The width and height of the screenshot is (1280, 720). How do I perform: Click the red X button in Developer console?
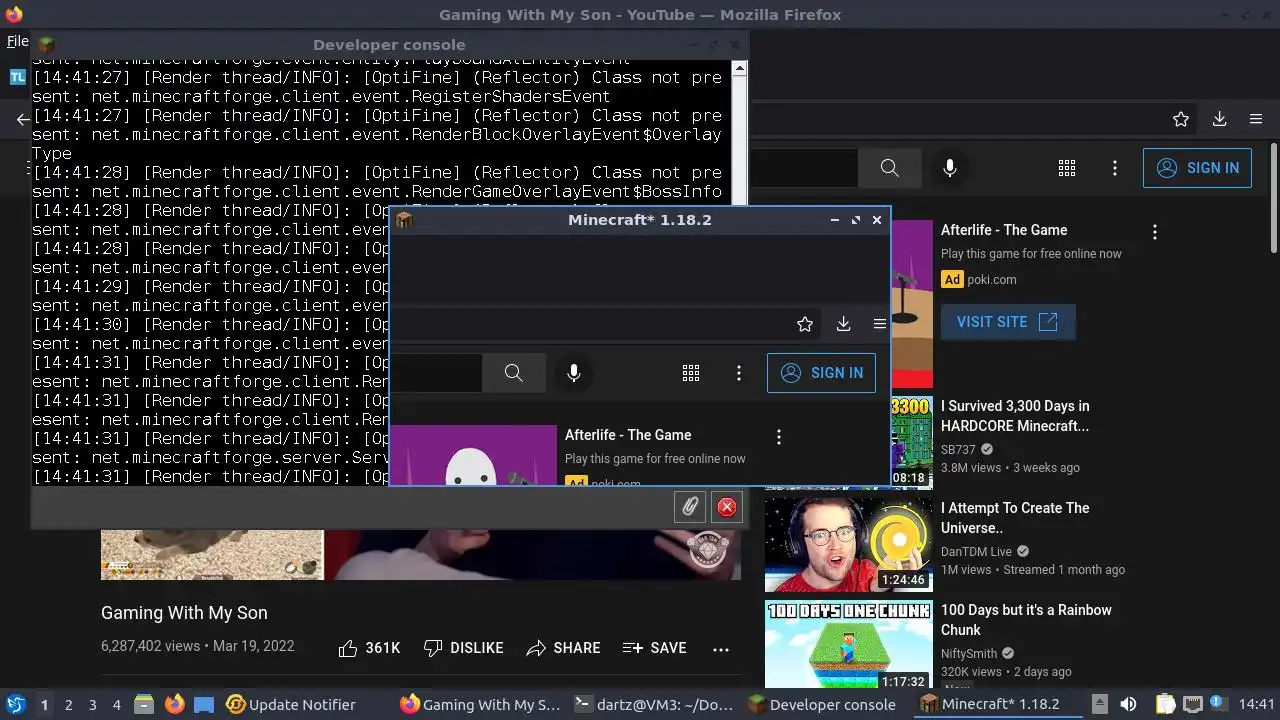(x=727, y=507)
